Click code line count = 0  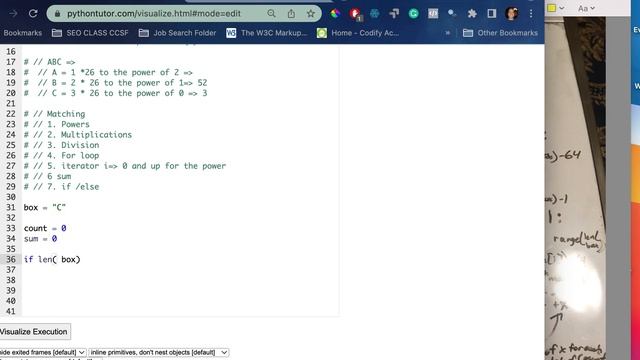(x=45, y=228)
